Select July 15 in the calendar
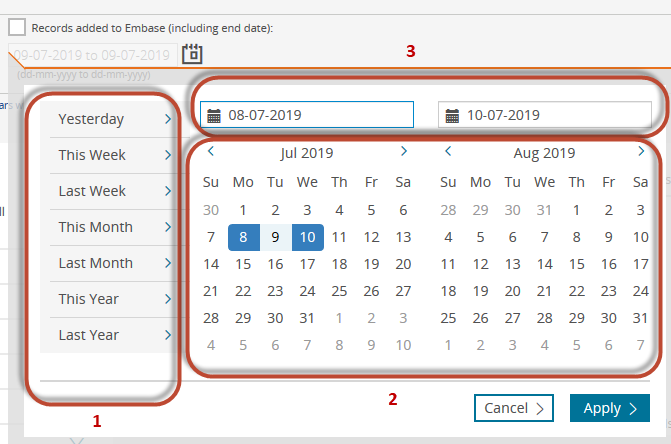671x444 pixels. (x=243, y=264)
